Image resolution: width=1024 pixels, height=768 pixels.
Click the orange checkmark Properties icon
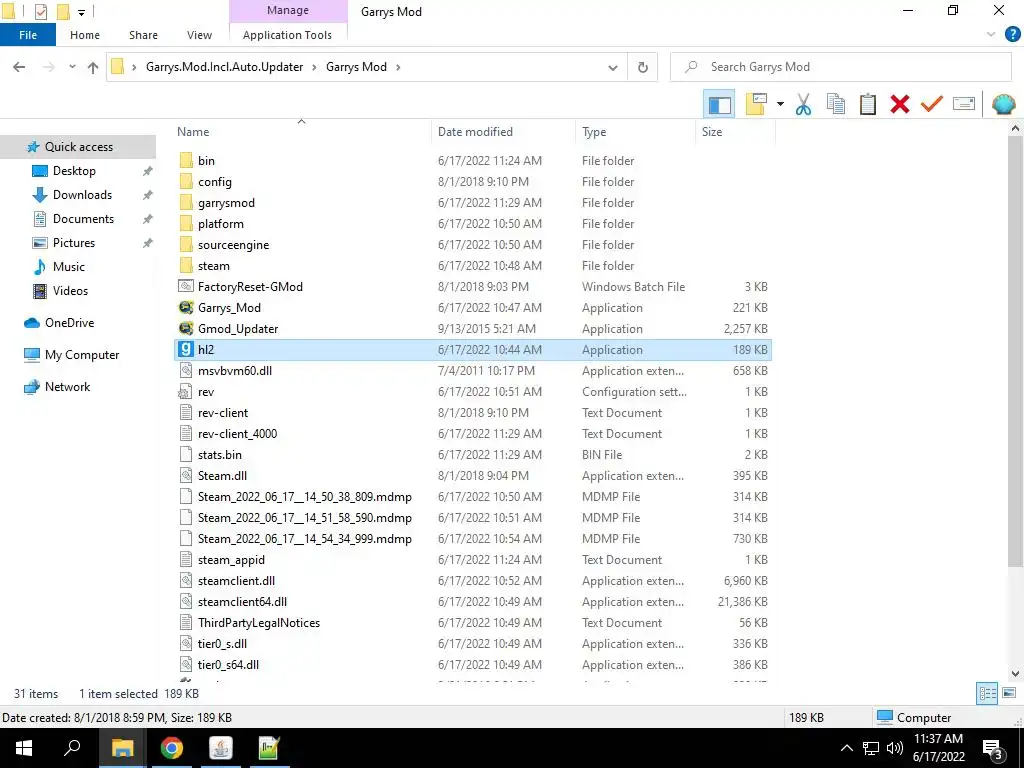932,104
